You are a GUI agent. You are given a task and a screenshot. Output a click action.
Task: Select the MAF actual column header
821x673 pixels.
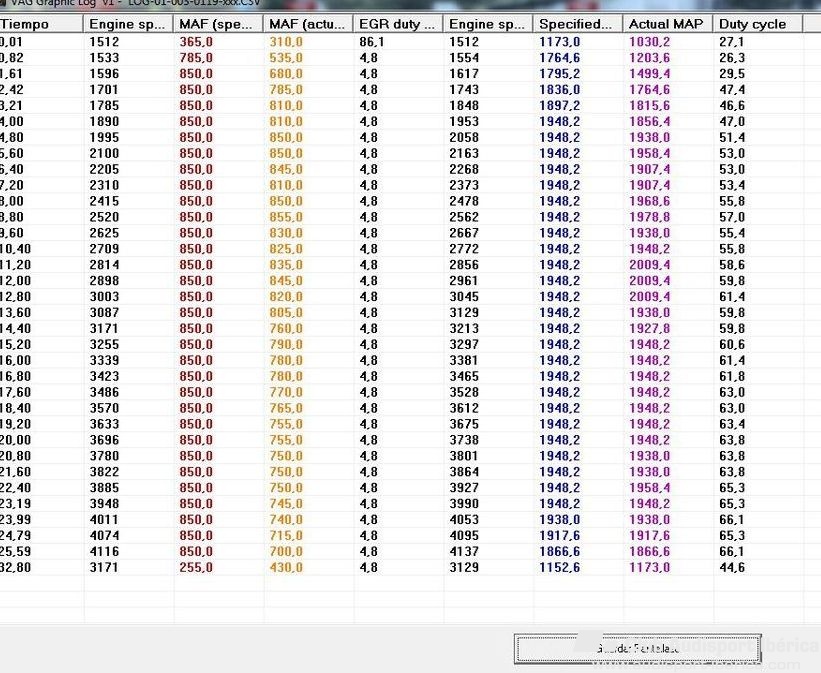(308, 24)
